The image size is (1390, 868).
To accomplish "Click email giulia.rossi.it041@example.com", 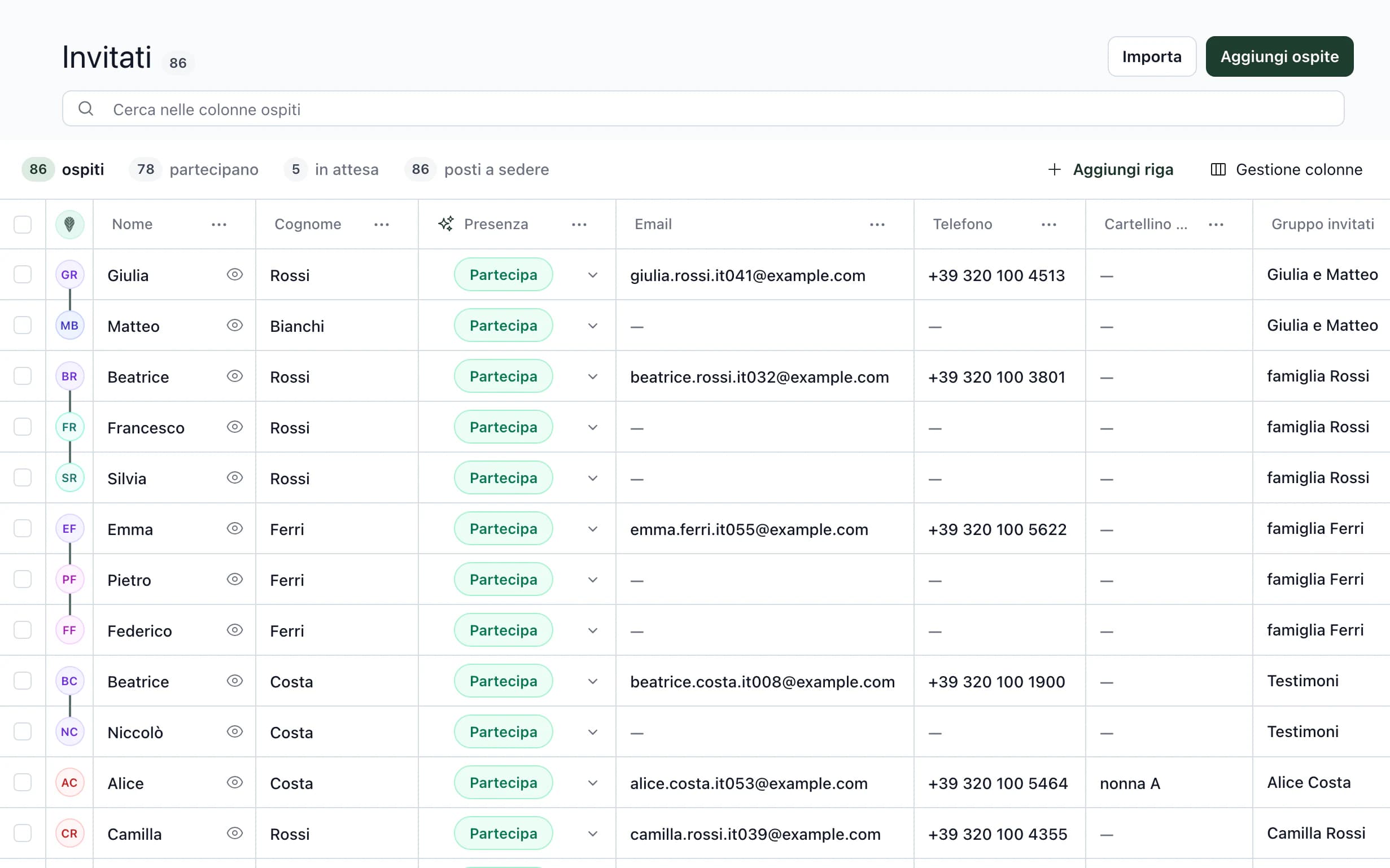I will point(747,275).
